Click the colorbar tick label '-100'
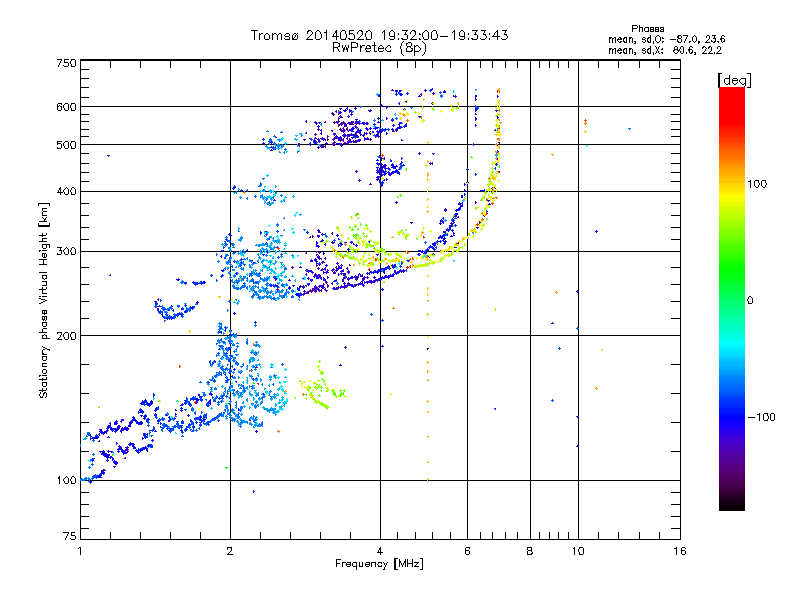Viewport: 800px width, 600px height. click(x=762, y=417)
